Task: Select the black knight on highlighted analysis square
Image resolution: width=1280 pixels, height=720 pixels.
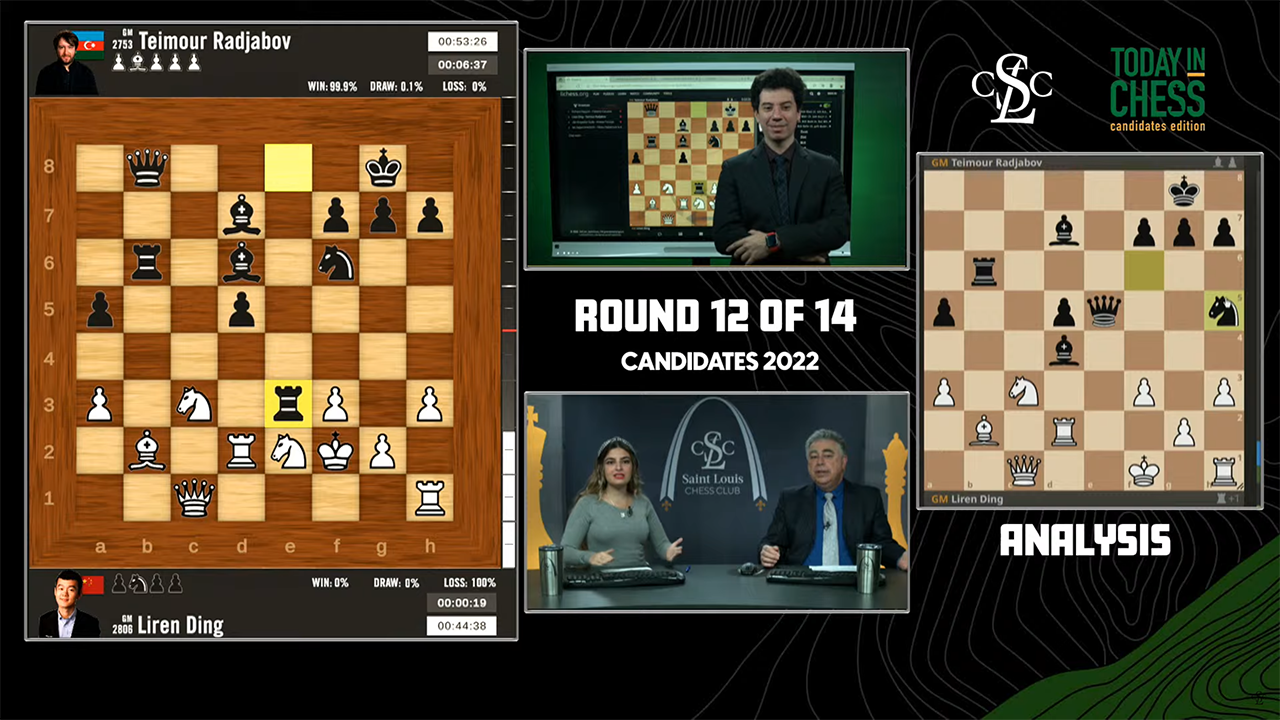Action: [1224, 311]
